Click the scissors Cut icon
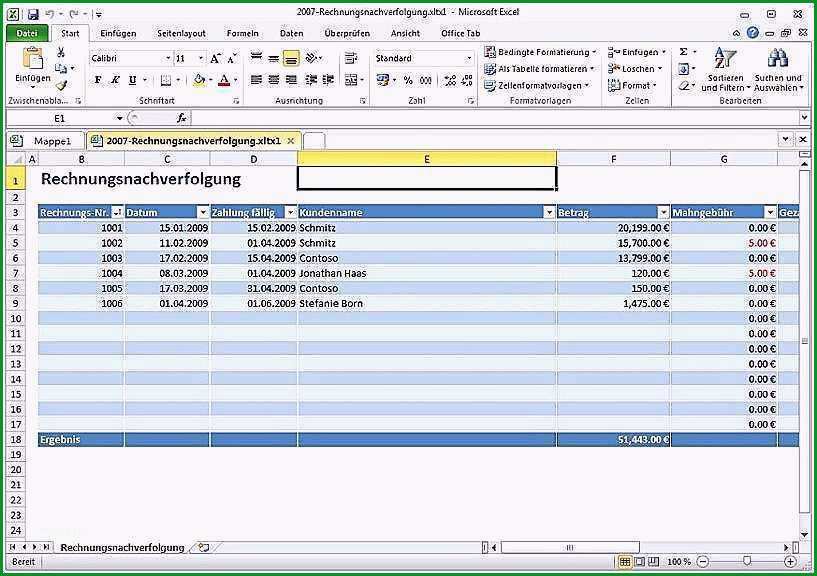The height and width of the screenshot is (576, 817). click(60, 52)
